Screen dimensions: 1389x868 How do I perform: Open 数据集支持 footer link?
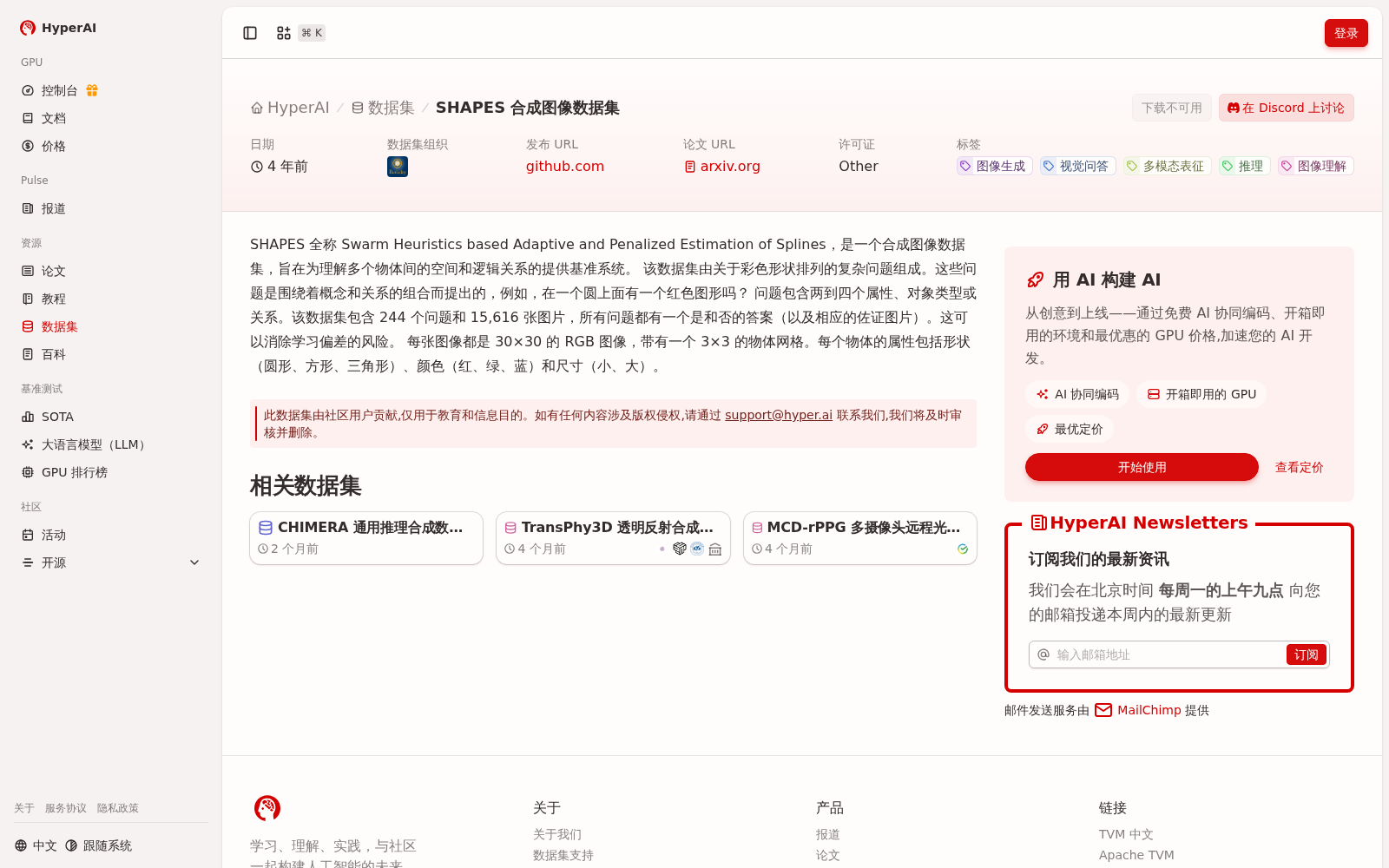coord(563,855)
